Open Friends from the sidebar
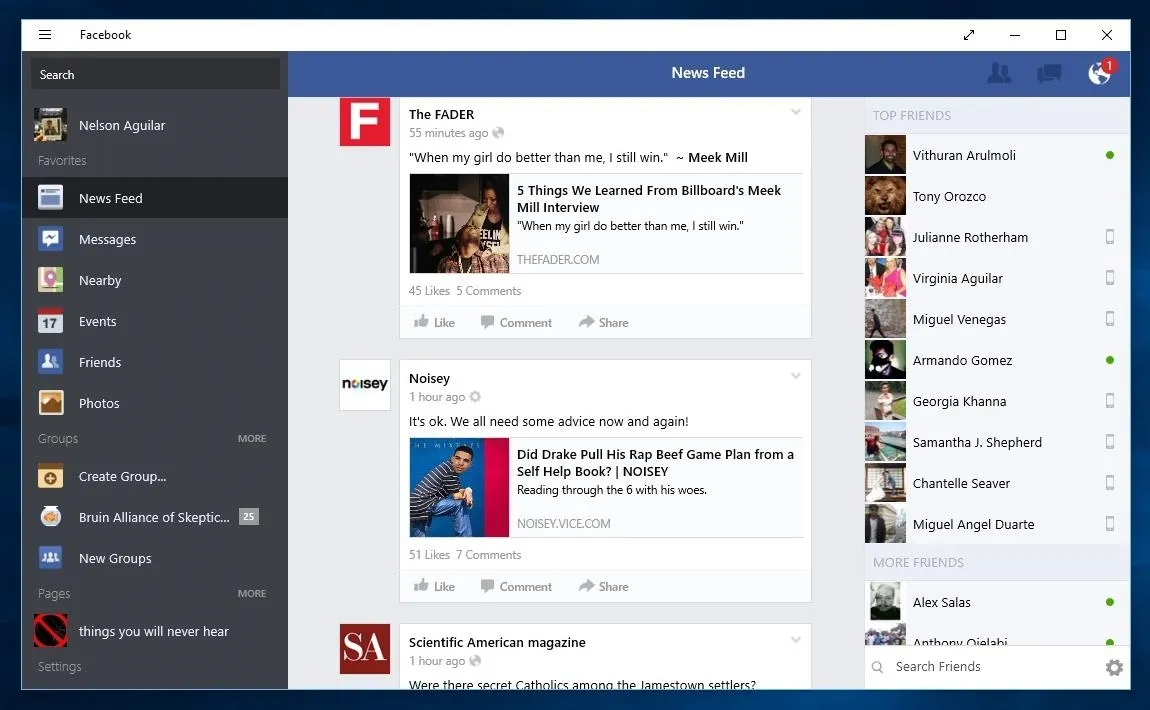Screen dimensions: 1150x710 pyautogui.click(x=155, y=362)
